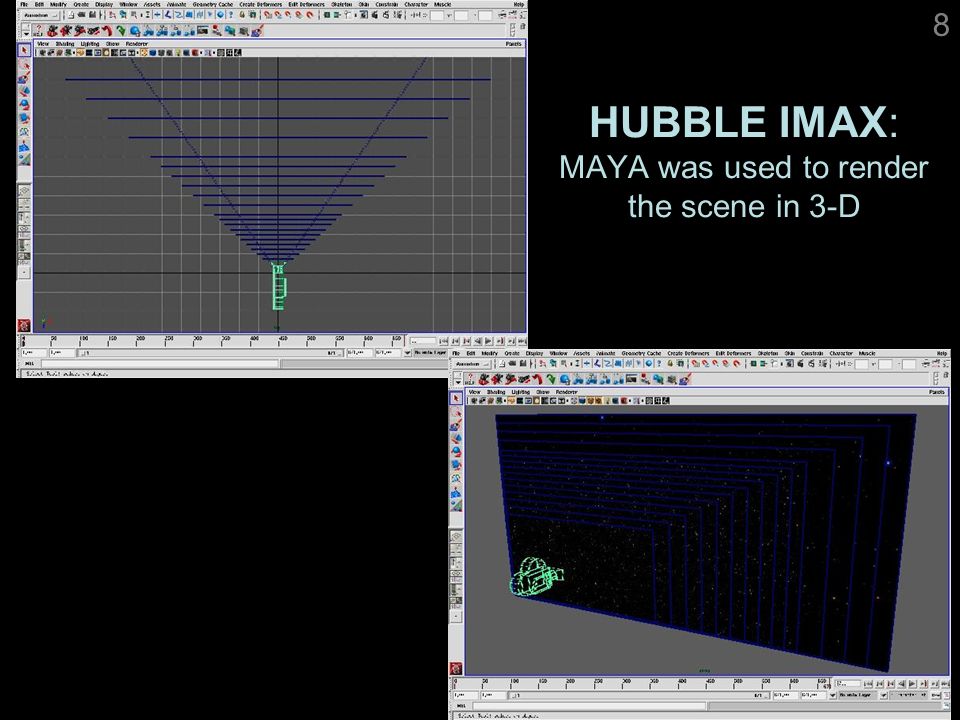Toggle the lock selection icon in top-left status line
960x720 pixels.
coord(241,15)
